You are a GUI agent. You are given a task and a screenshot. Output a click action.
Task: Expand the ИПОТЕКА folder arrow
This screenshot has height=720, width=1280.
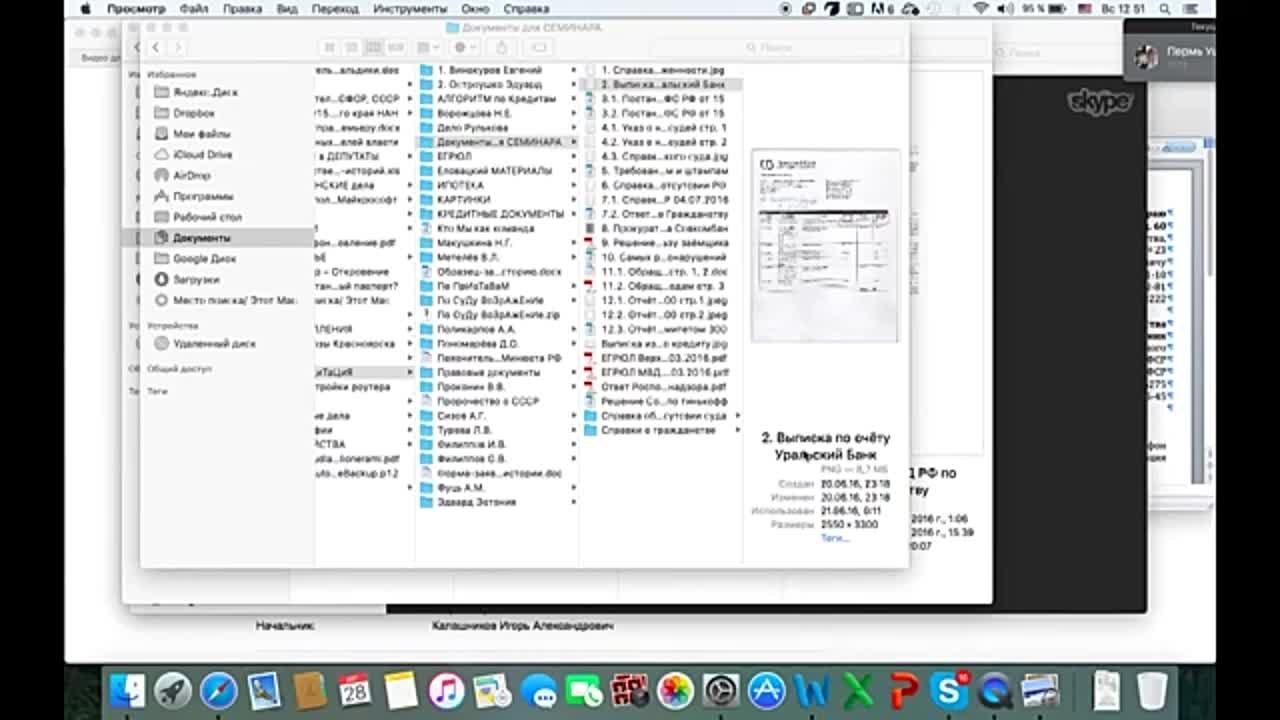[x=574, y=185]
